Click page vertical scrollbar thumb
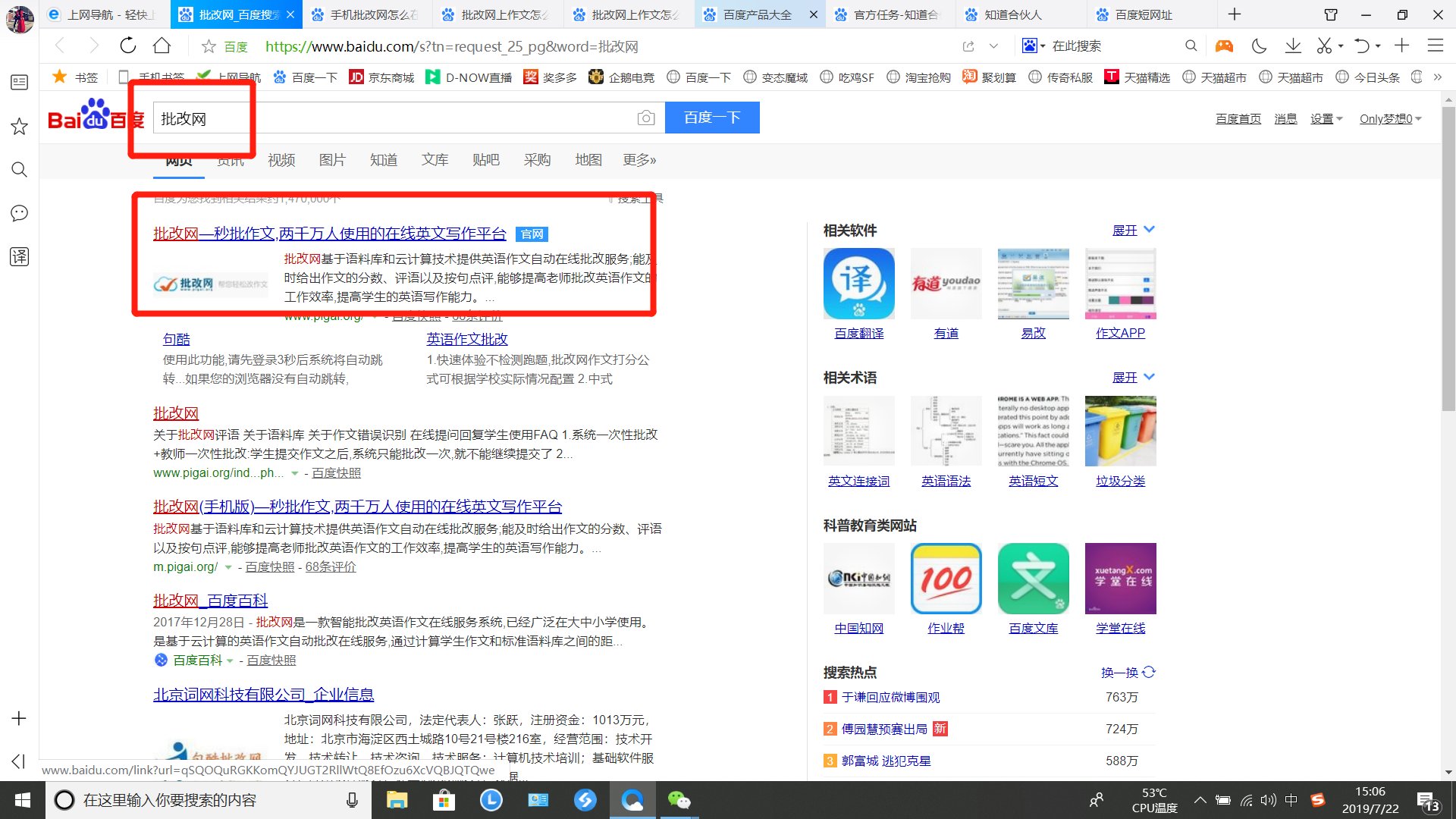The height and width of the screenshot is (819, 1456). point(1448,258)
